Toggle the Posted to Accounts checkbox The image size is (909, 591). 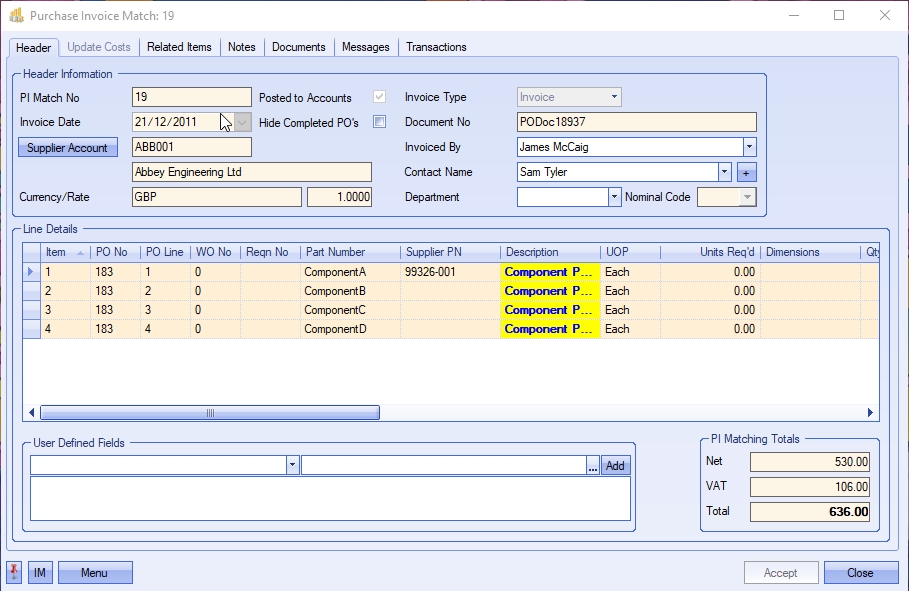379,98
